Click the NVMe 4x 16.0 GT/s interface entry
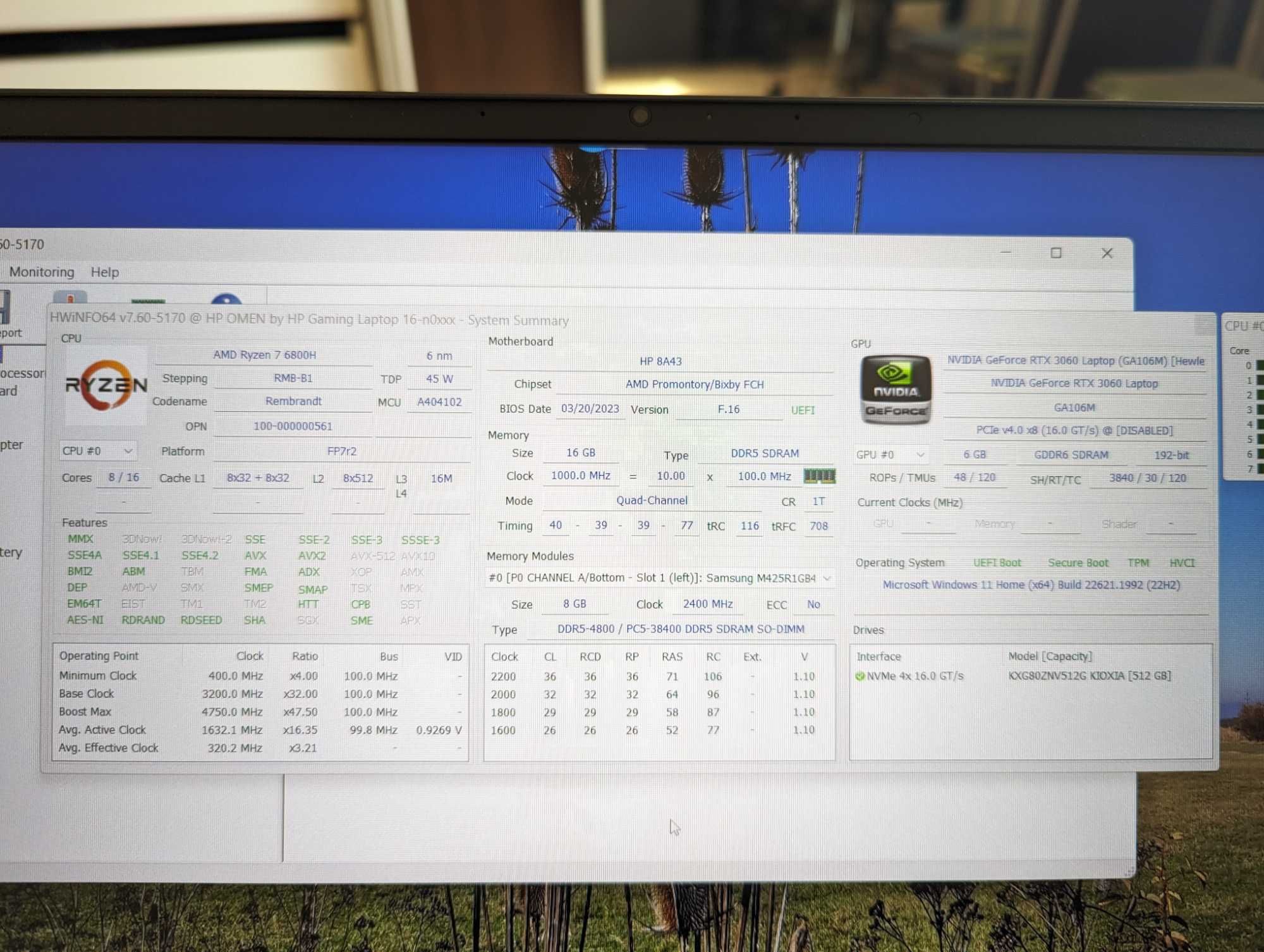 coord(915,676)
